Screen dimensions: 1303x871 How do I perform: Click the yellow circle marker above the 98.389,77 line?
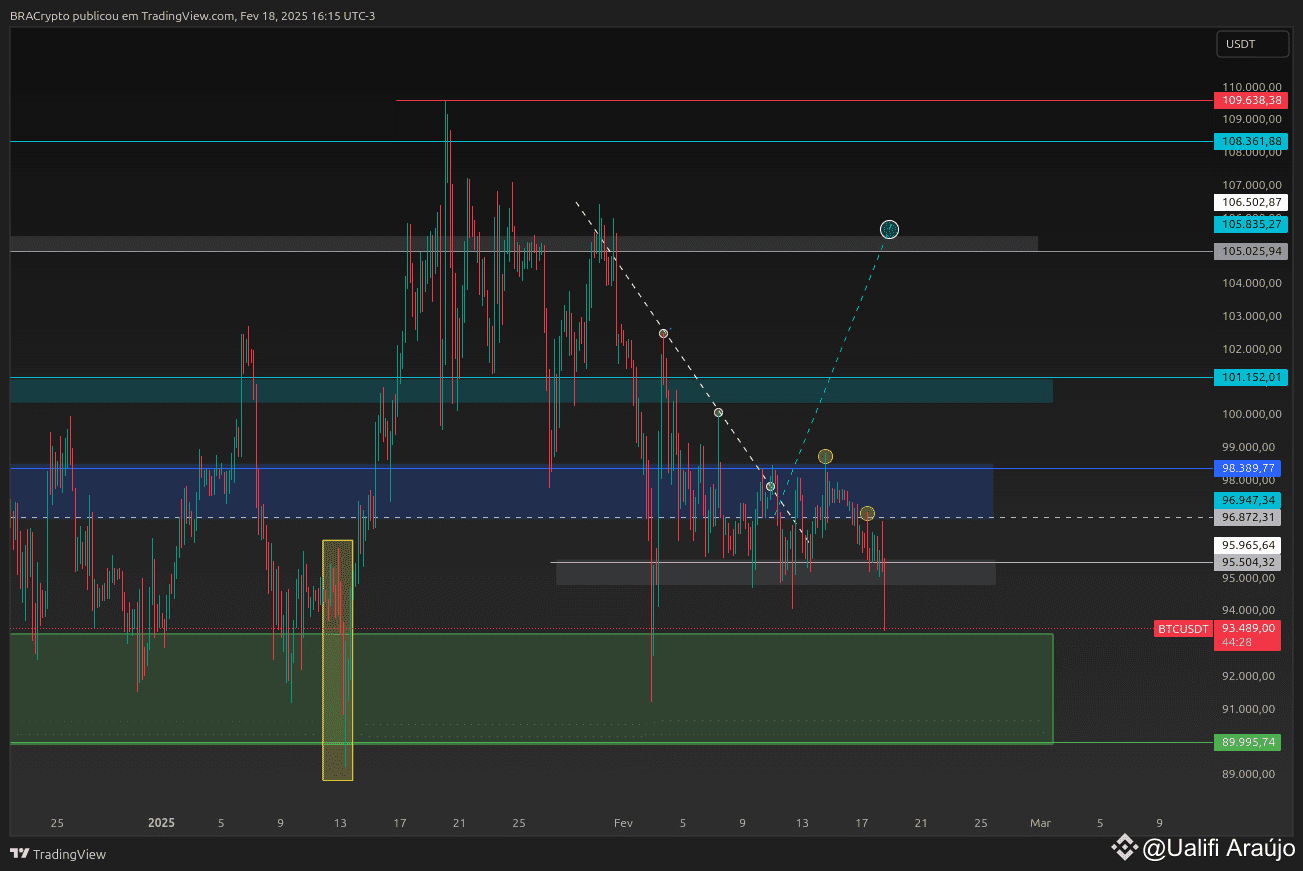(x=825, y=457)
